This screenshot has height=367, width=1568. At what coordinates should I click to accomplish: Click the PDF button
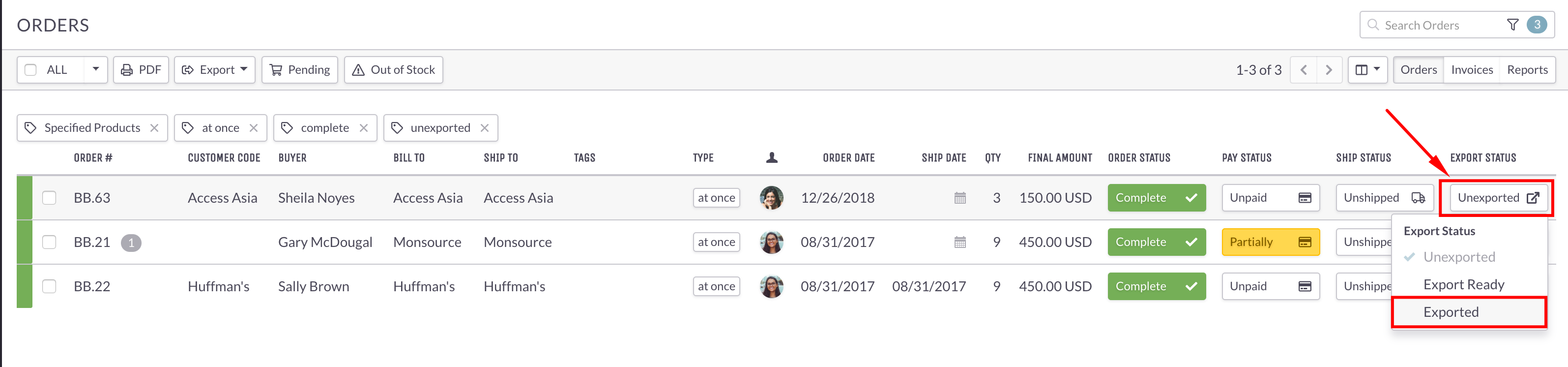[141, 70]
